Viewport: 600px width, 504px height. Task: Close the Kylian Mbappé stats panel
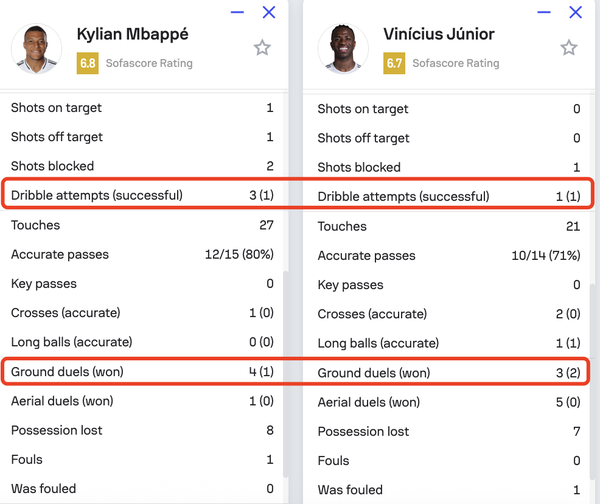[x=269, y=12]
